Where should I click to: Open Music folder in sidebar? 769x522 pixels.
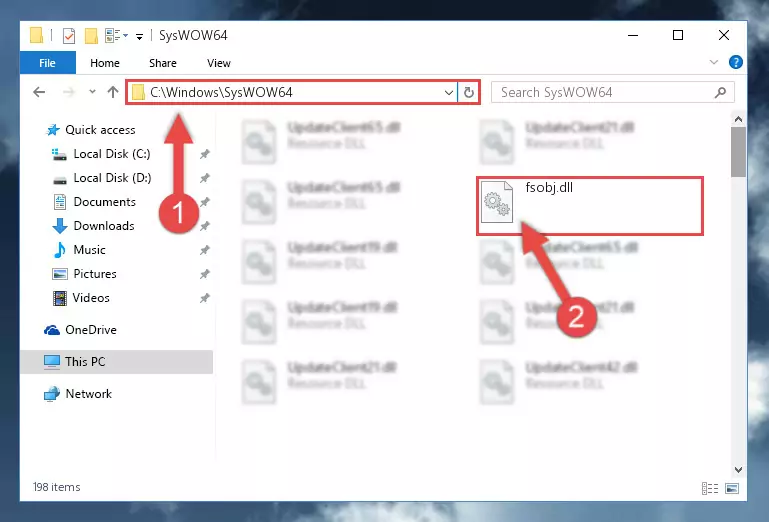(x=89, y=250)
